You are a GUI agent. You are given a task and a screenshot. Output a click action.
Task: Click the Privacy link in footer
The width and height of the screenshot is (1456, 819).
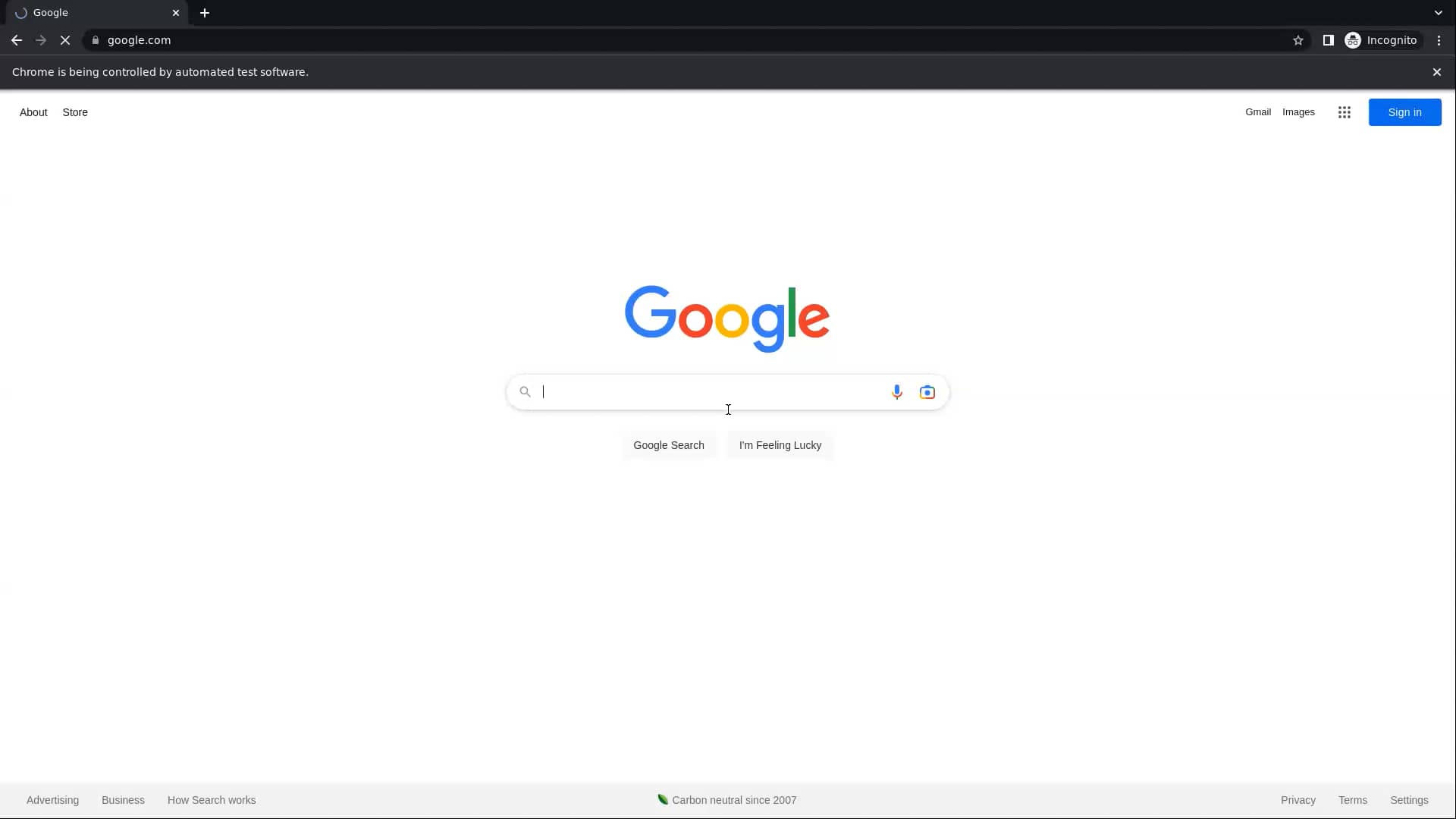coord(1298,800)
